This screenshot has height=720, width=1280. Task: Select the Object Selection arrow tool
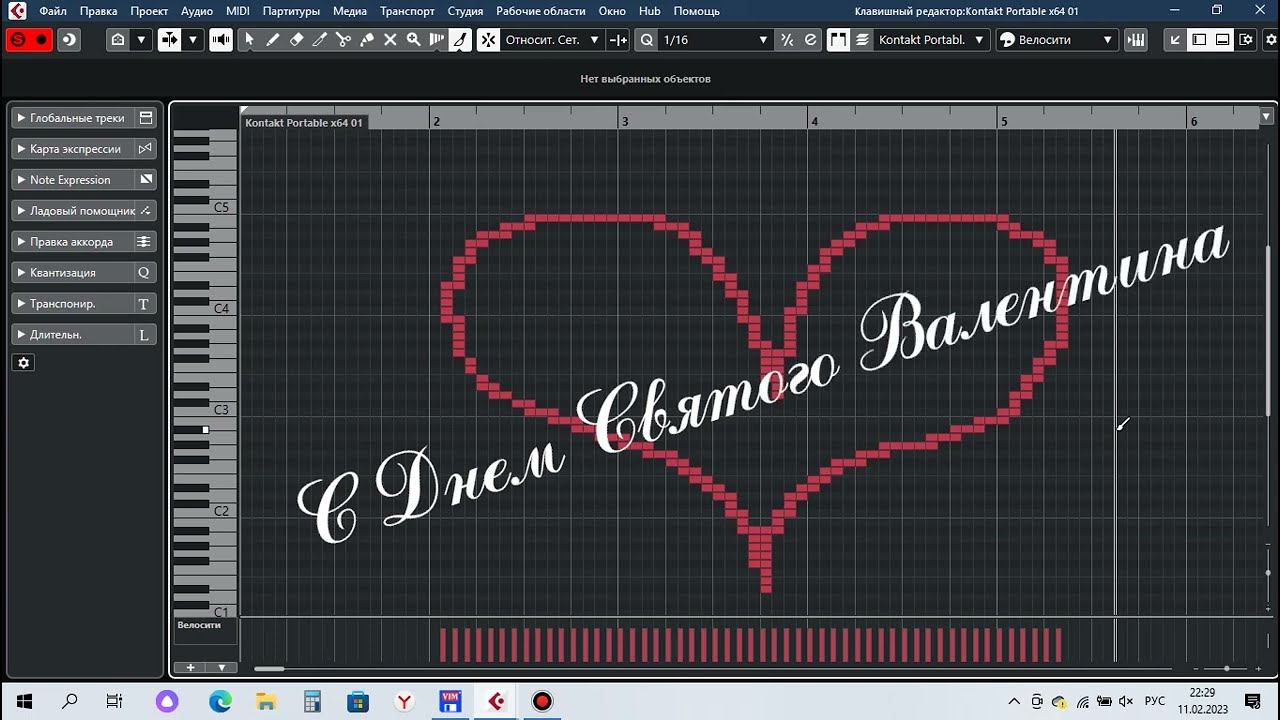coord(249,40)
